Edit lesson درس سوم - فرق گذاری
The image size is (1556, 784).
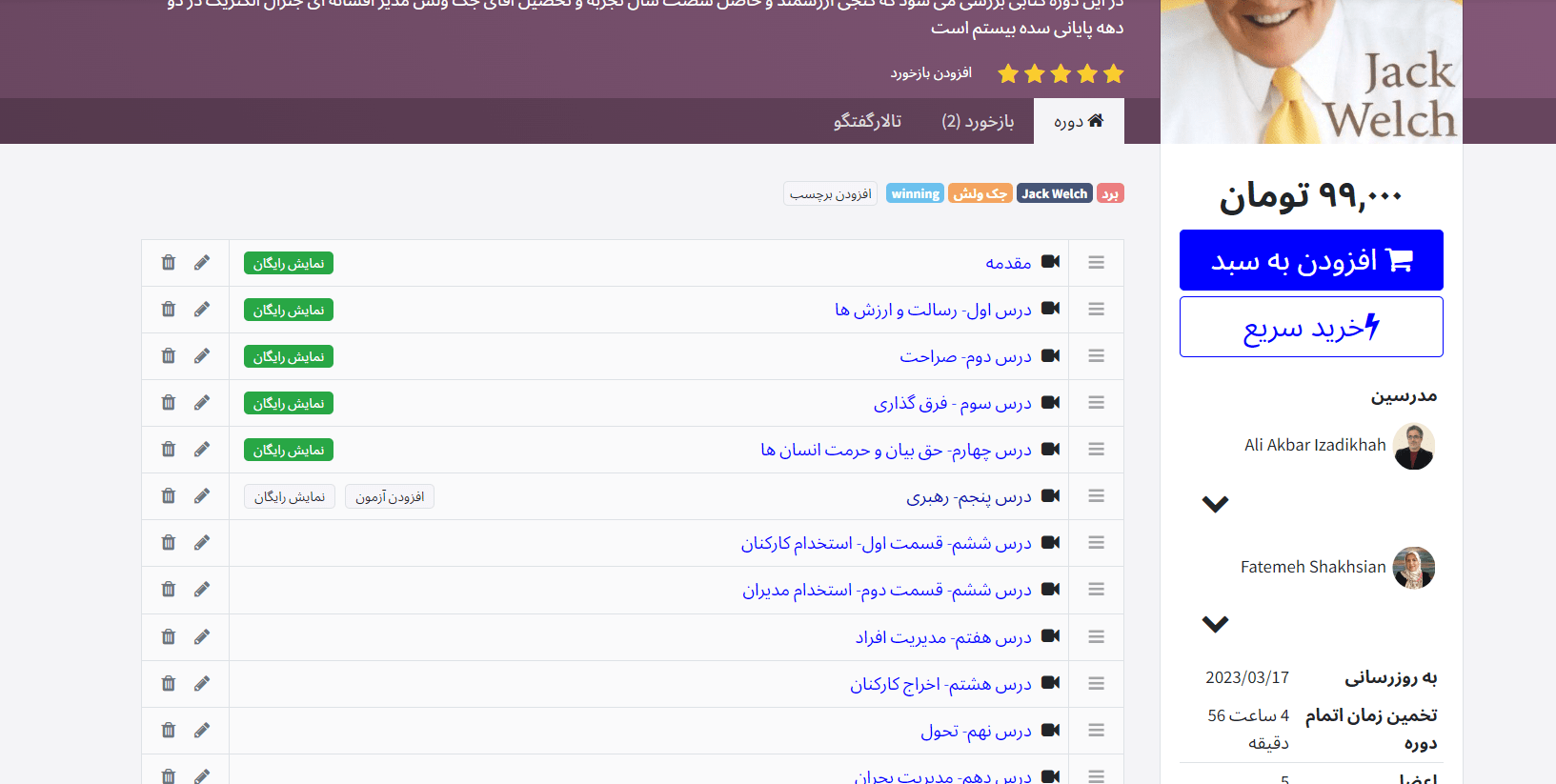(202, 402)
